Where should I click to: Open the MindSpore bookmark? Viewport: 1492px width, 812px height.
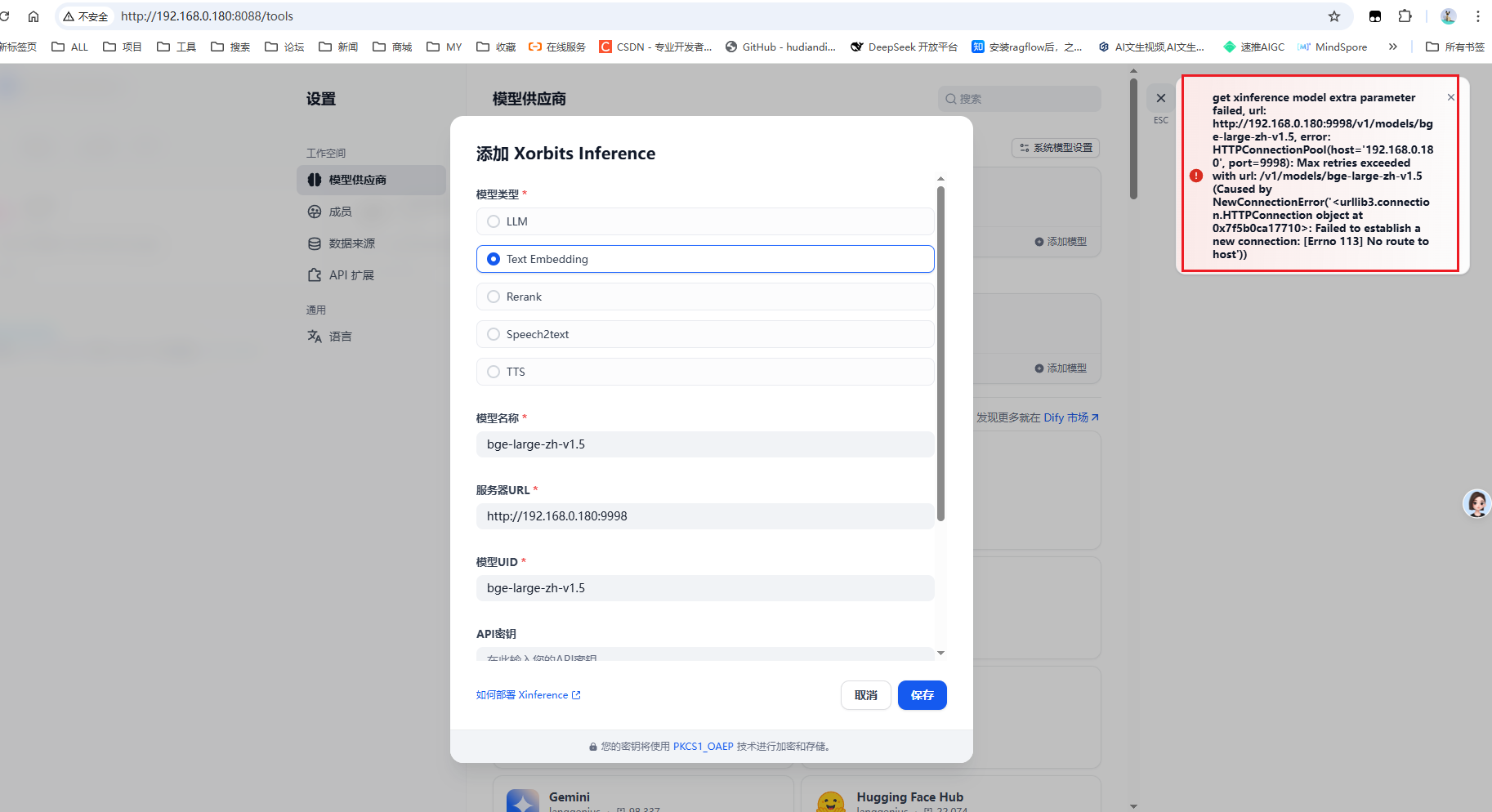(1333, 47)
